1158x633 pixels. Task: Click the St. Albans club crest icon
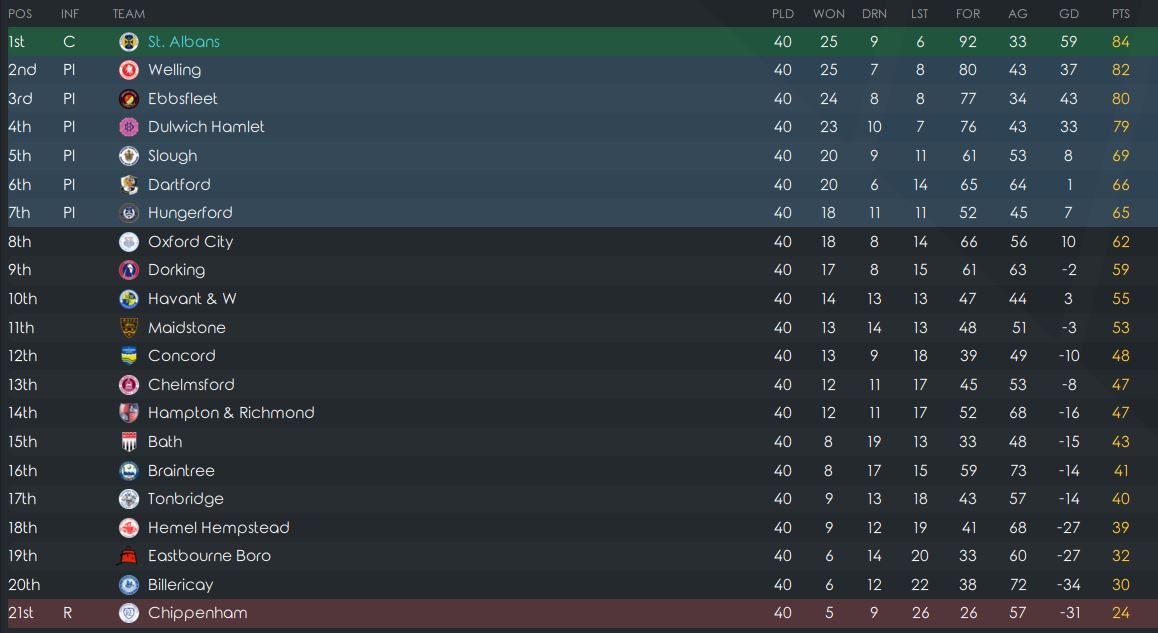128,41
